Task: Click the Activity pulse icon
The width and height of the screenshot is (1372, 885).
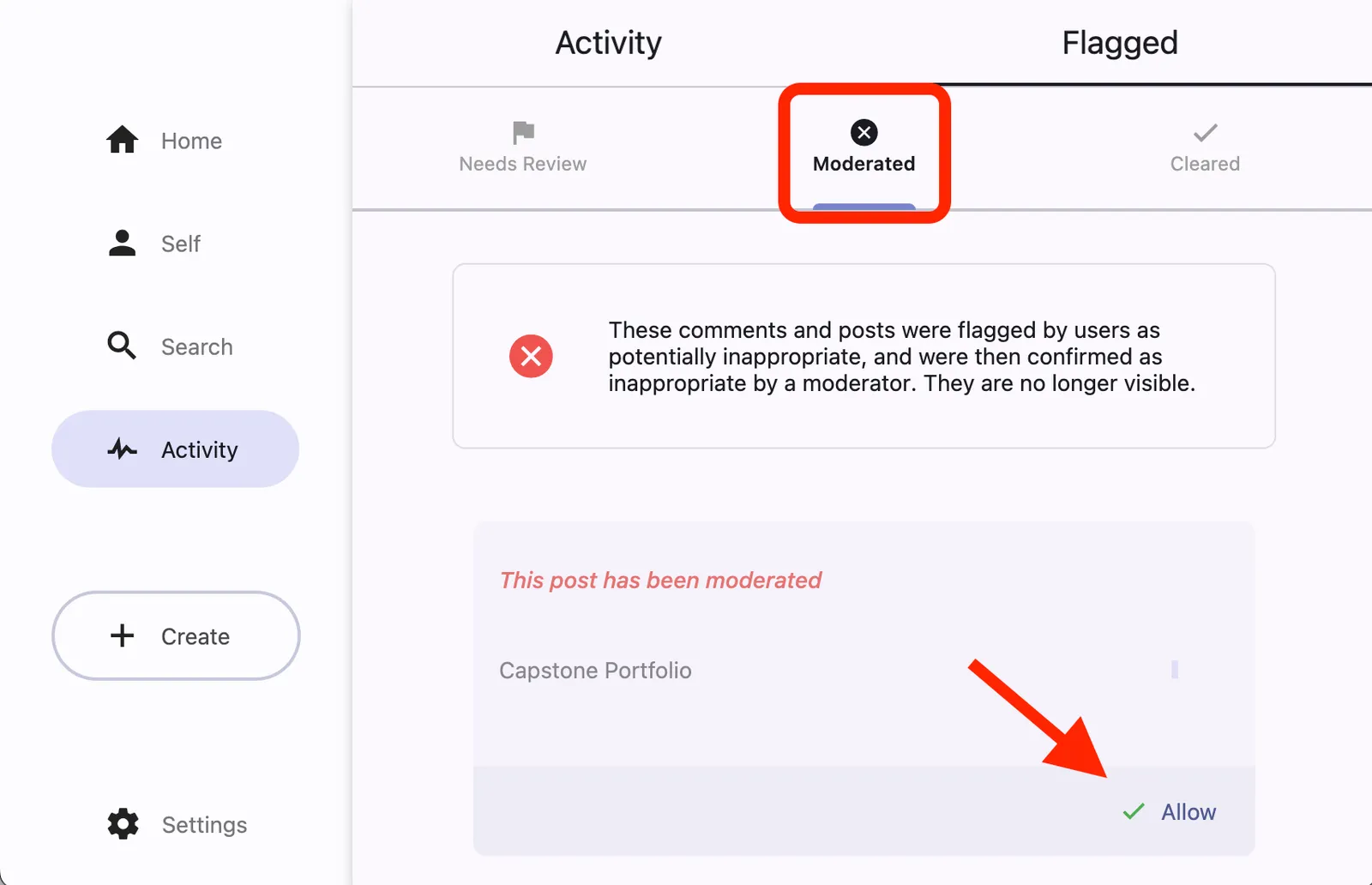Action: pos(121,449)
